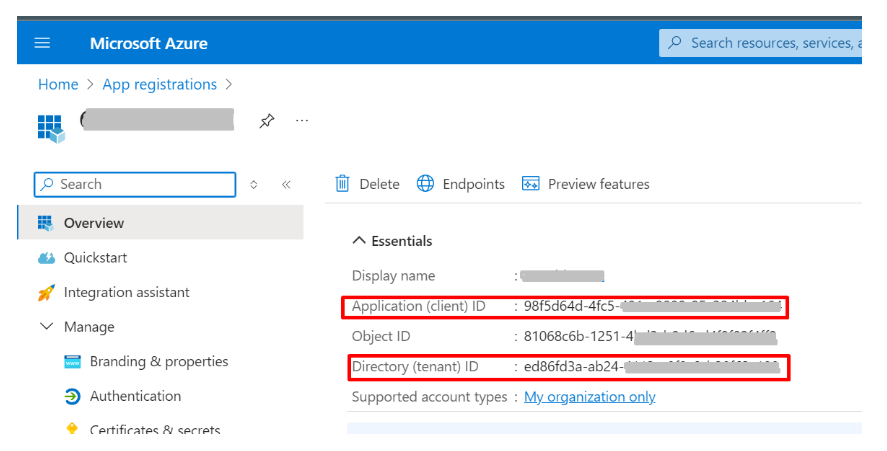Collapse the Essentials section

pyautogui.click(x=358, y=241)
